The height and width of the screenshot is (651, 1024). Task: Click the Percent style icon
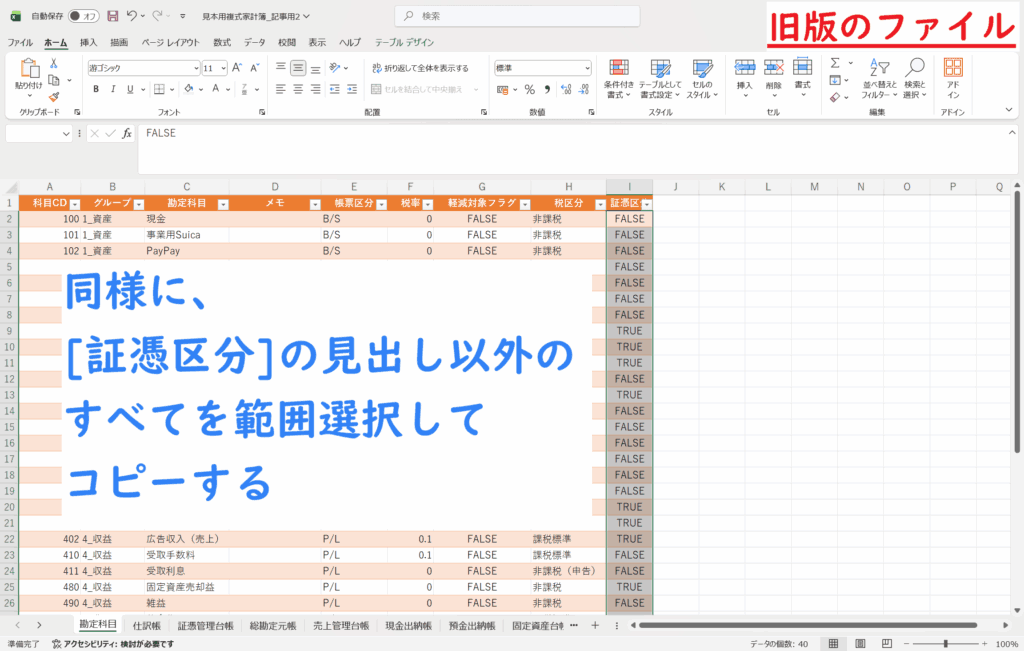coord(530,89)
